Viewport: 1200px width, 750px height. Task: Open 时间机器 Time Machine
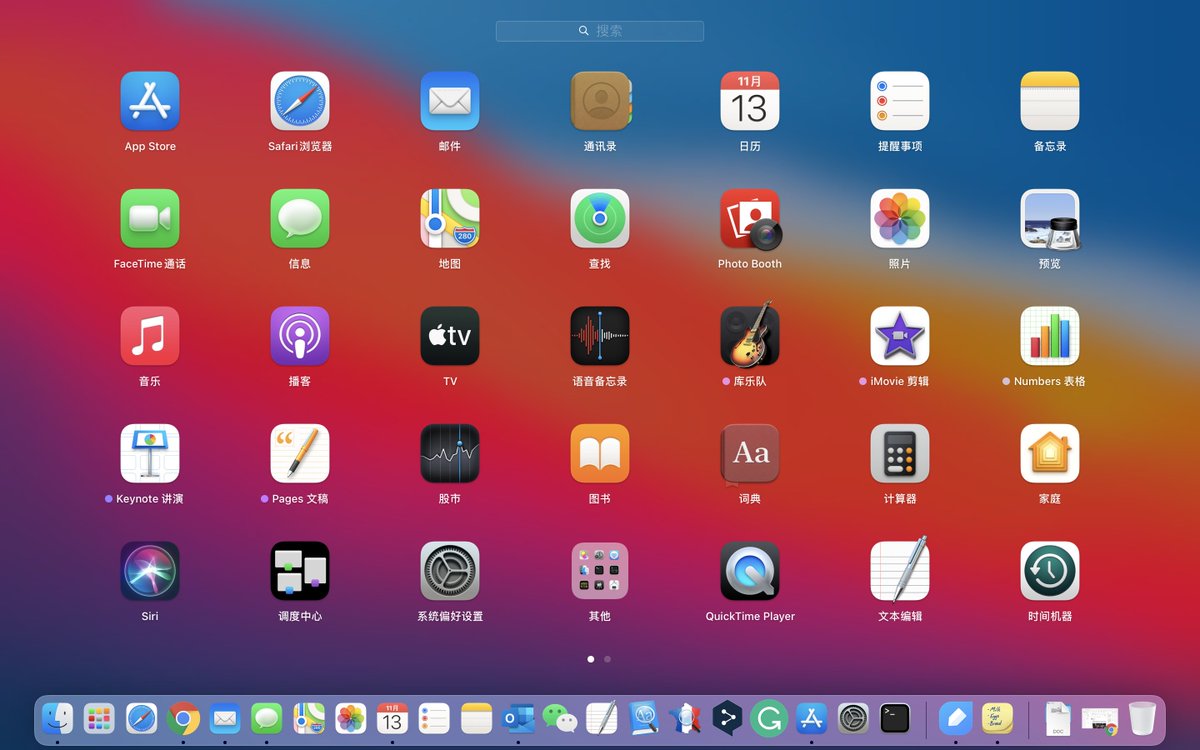click(1050, 571)
